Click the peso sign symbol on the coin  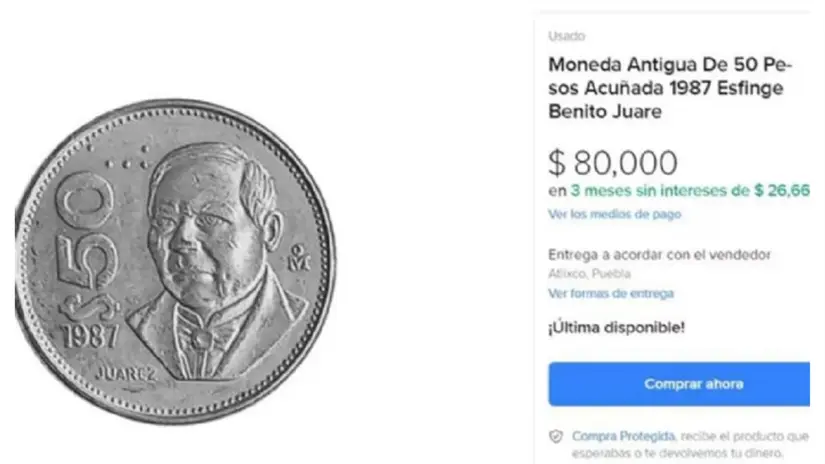point(90,307)
